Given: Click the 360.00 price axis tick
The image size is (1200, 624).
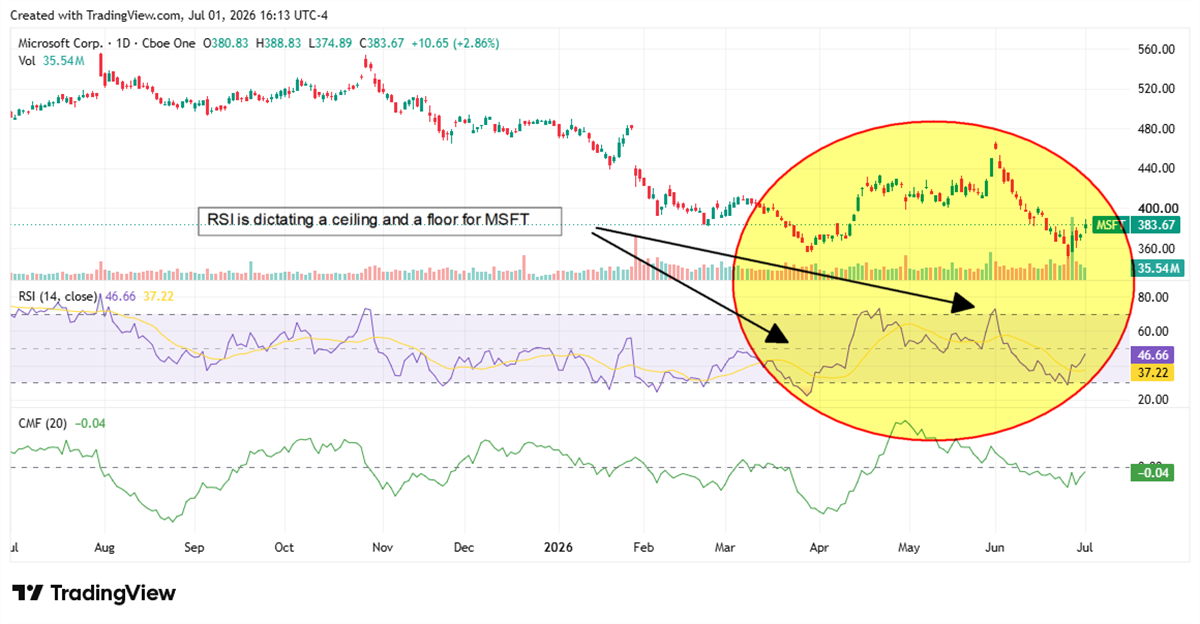Looking at the screenshot, I should click(x=1155, y=249).
